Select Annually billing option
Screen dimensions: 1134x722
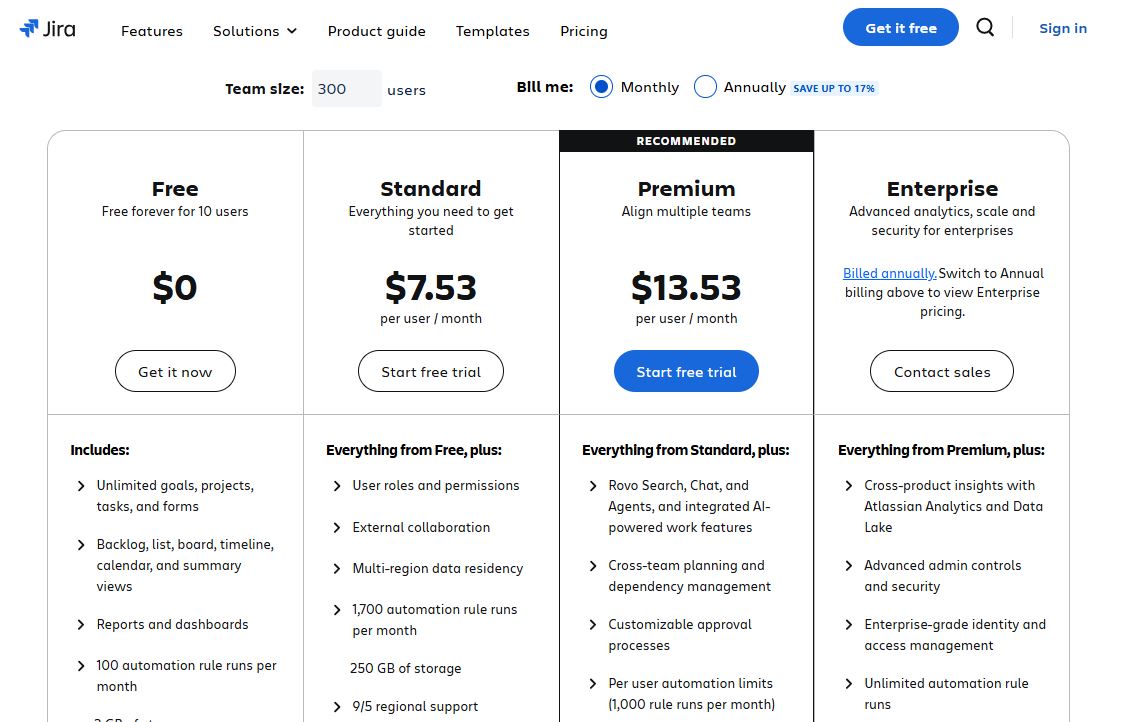pos(706,87)
